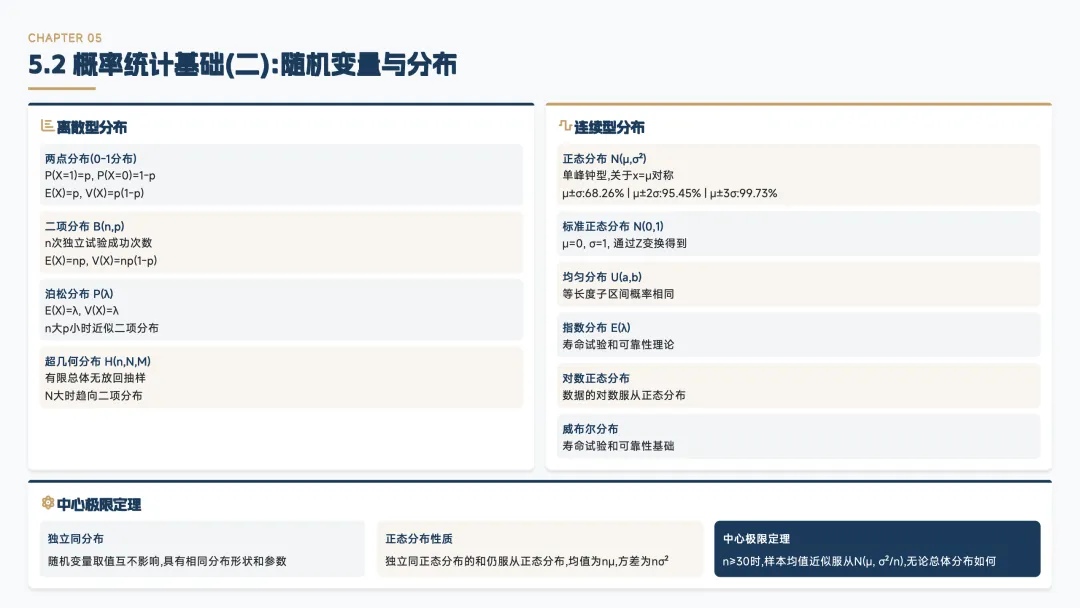Click the line 等长度子区间概率相同
Viewport: 1080px width, 608px height.
click(x=618, y=294)
